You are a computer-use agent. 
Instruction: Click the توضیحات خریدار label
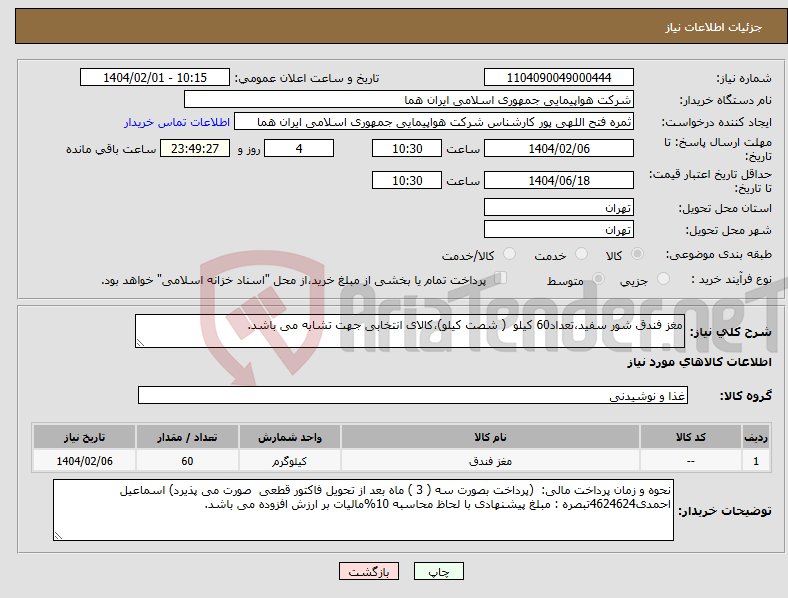[725, 511]
